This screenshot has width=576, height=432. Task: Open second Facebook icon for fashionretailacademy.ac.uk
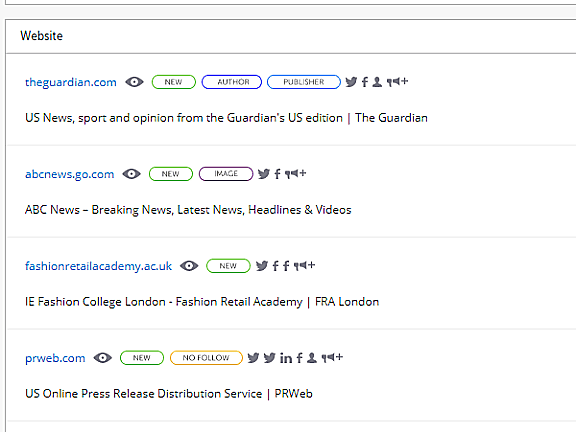pyautogui.click(x=286, y=265)
